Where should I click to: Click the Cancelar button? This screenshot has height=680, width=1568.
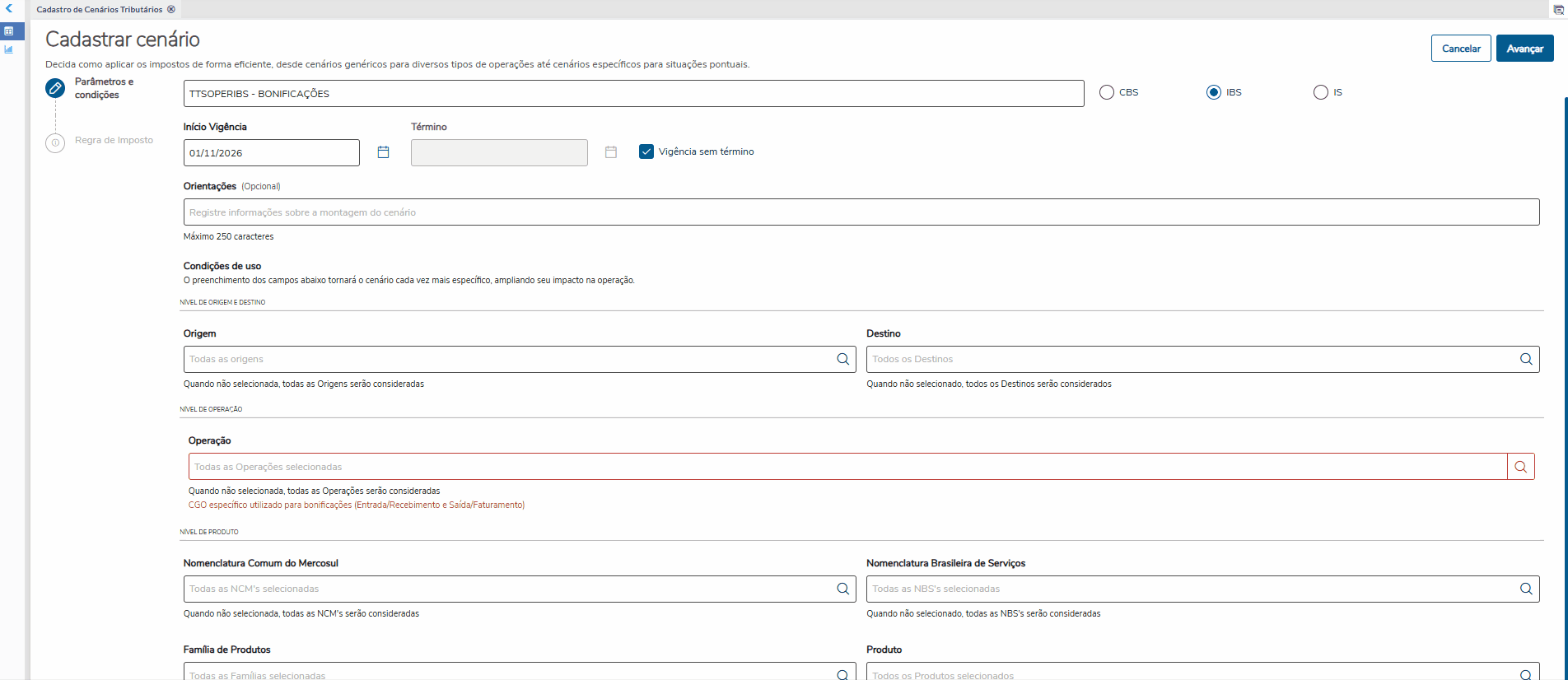tap(1460, 49)
